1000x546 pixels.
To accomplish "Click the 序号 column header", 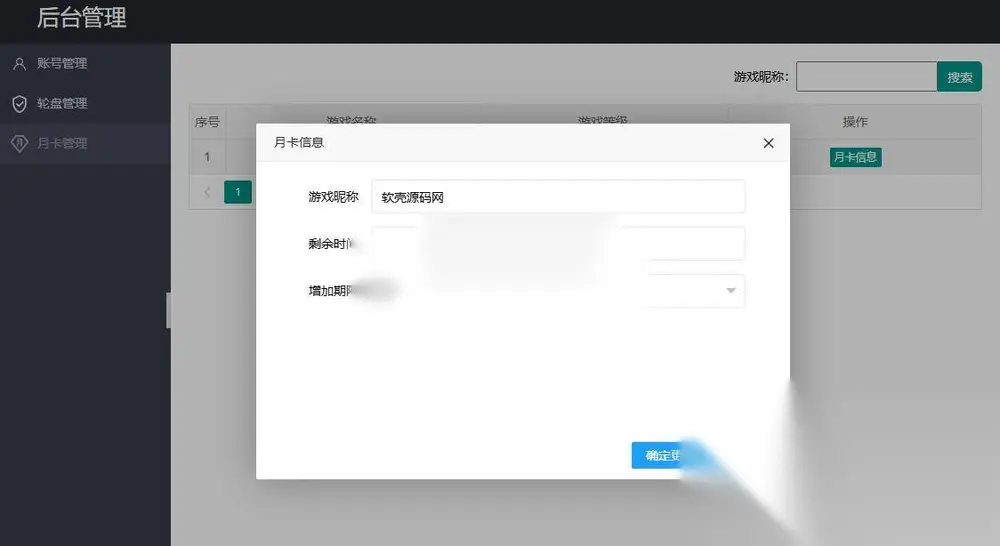I will [x=207, y=122].
